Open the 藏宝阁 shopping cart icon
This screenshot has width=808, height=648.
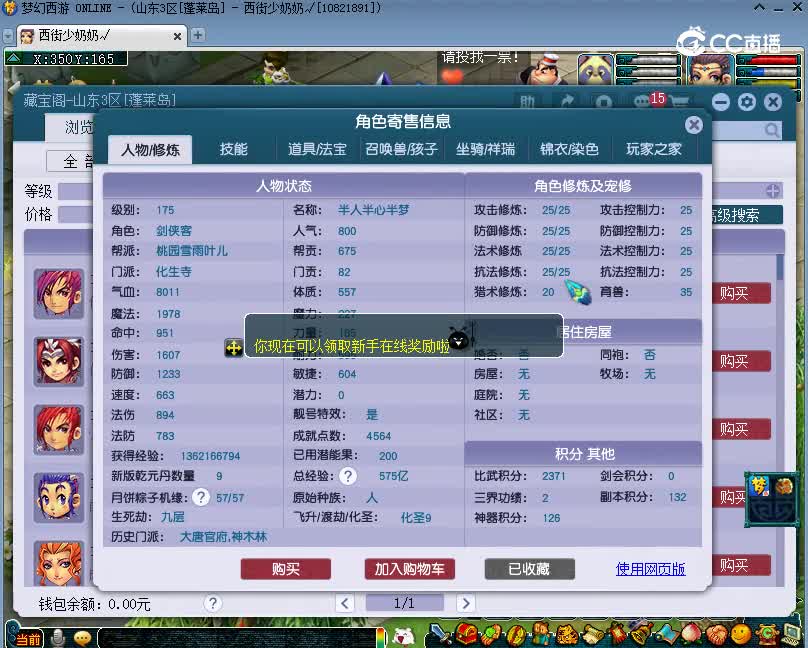tap(680, 101)
